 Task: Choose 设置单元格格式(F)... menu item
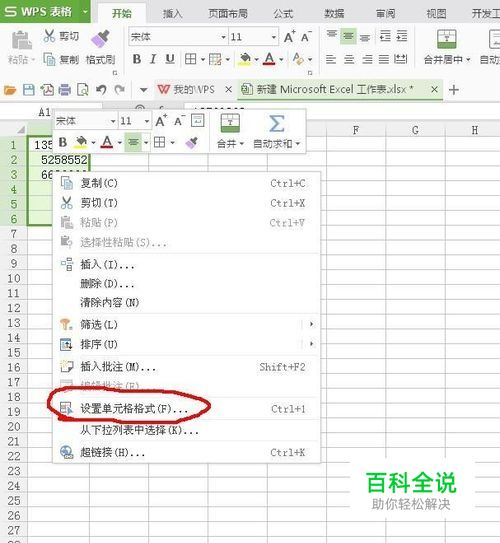pyautogui.click(x=186, y=409)
